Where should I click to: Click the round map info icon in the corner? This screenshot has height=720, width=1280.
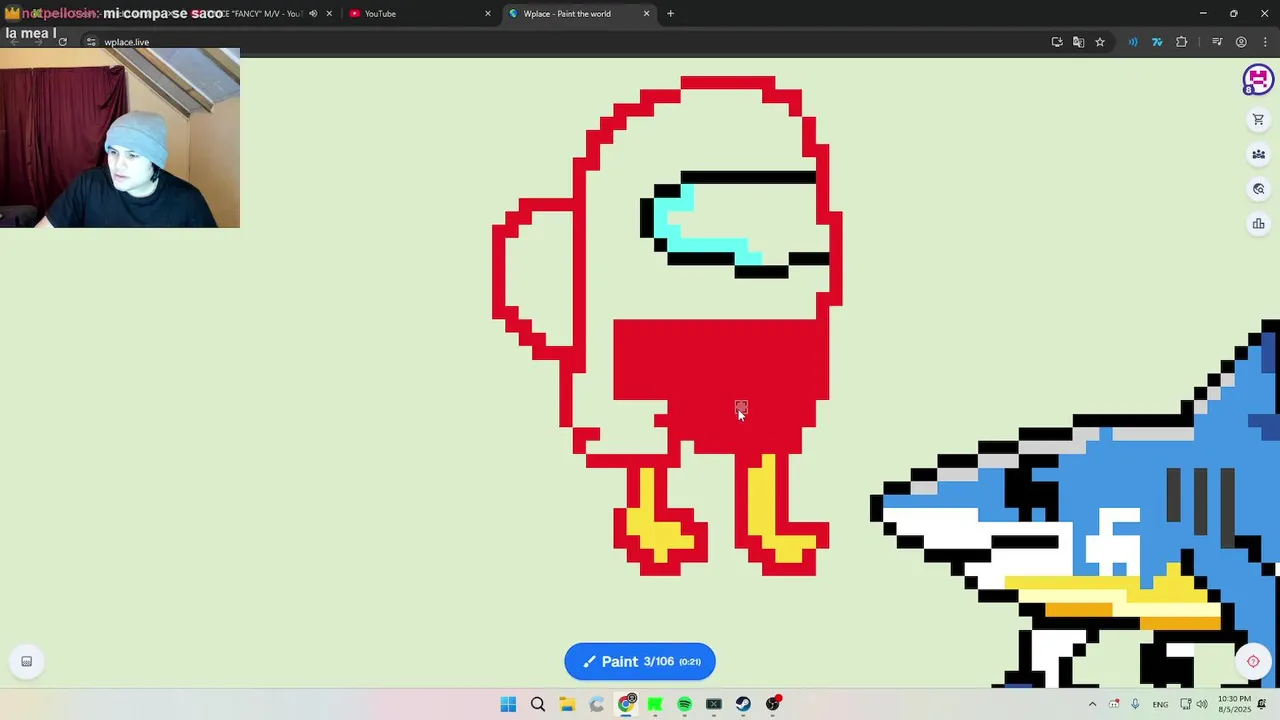coord(27,661)
